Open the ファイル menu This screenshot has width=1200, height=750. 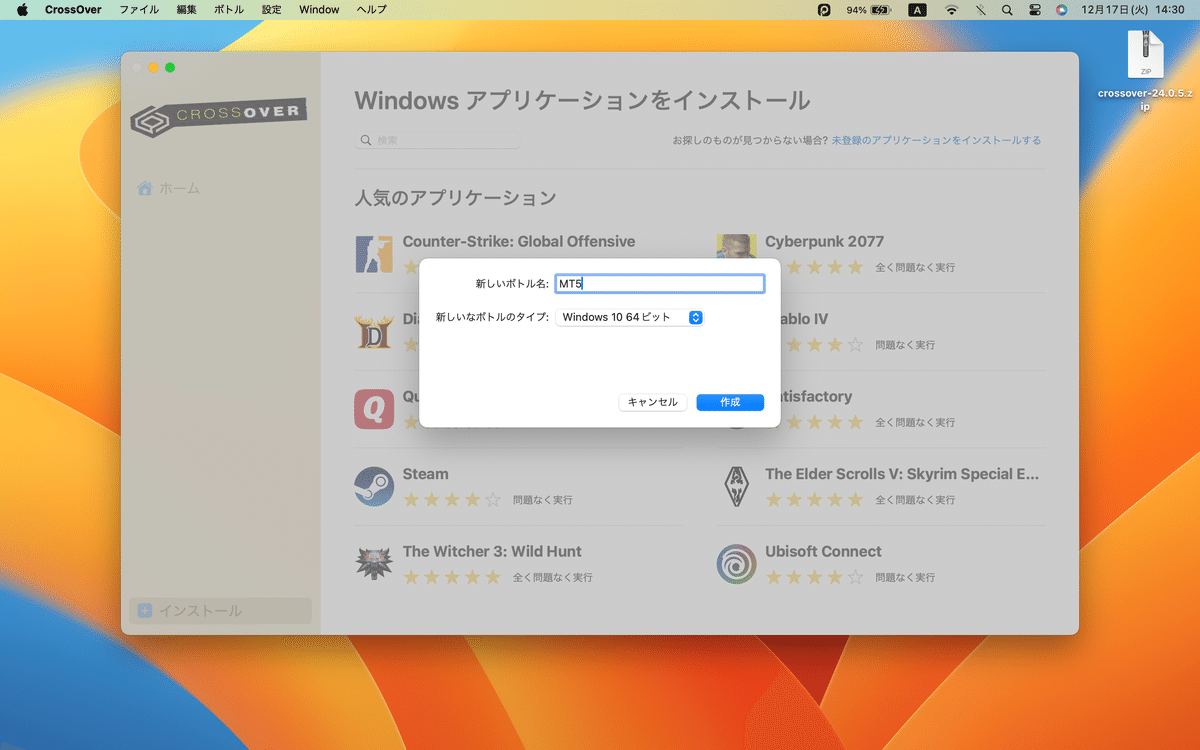point(139,10)
